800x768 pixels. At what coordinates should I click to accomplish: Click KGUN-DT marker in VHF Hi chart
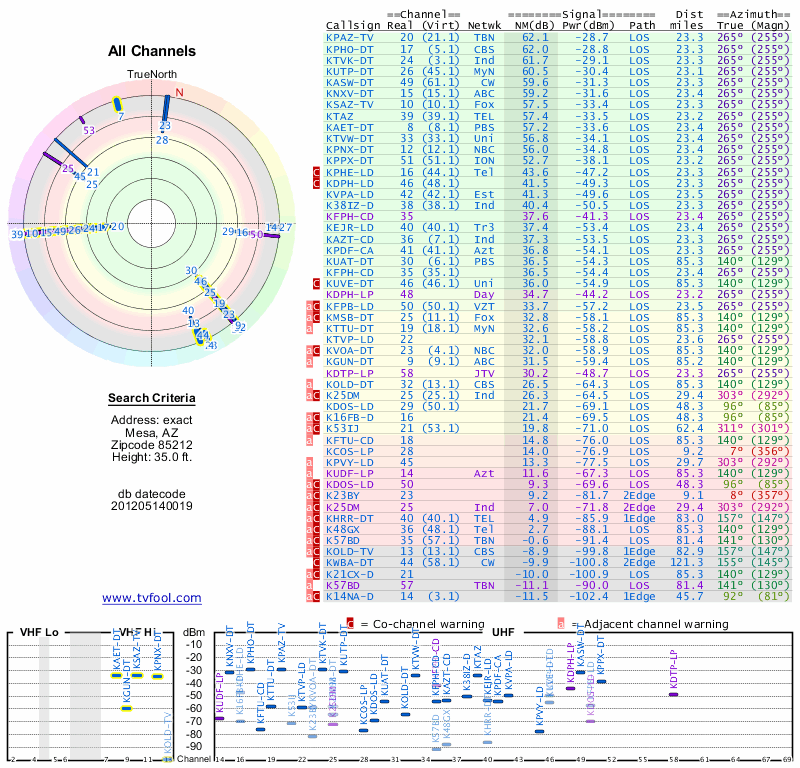click(127, 708)
